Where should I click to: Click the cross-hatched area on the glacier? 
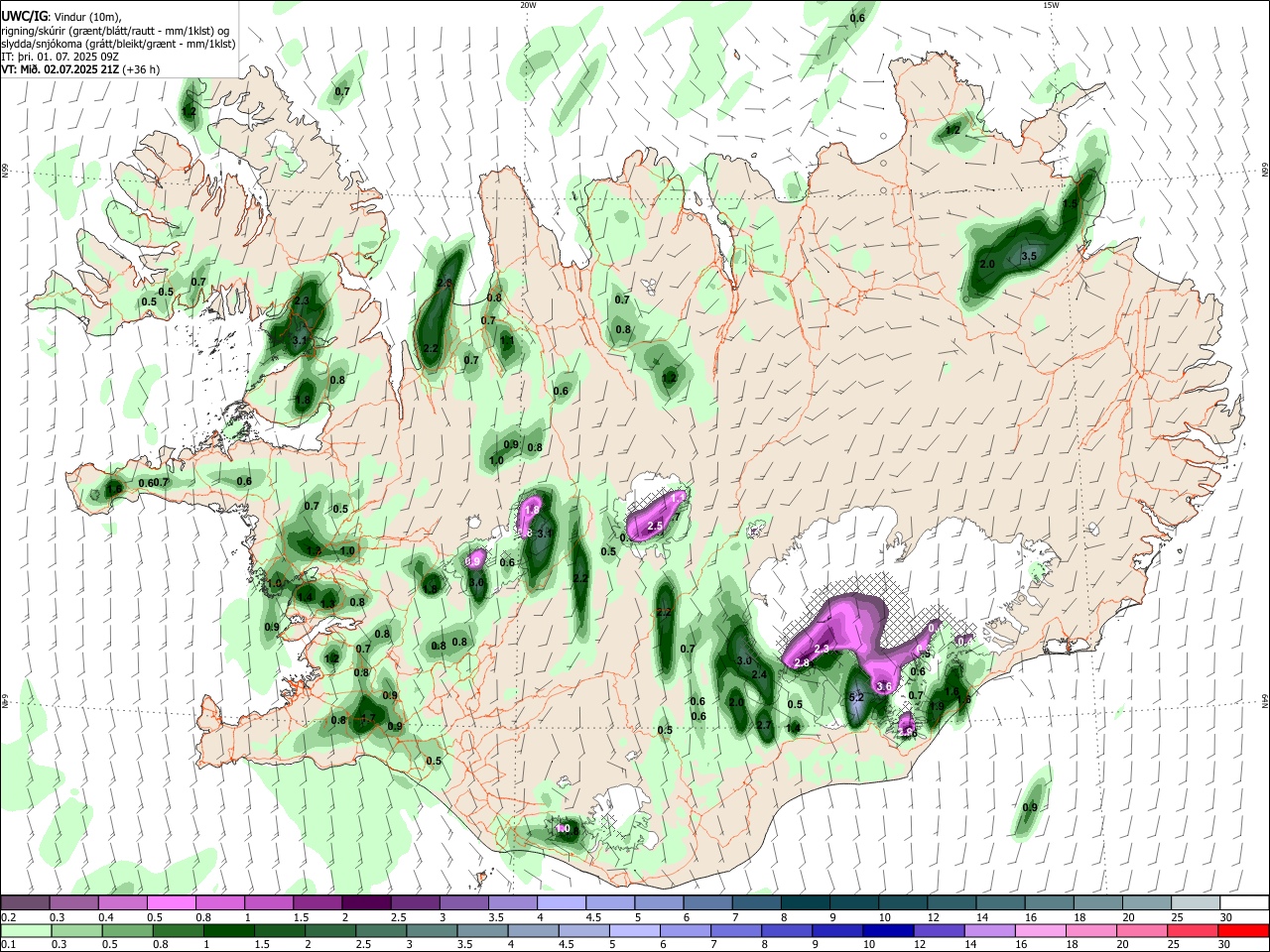pyautogui.click(x=898, y=615)
